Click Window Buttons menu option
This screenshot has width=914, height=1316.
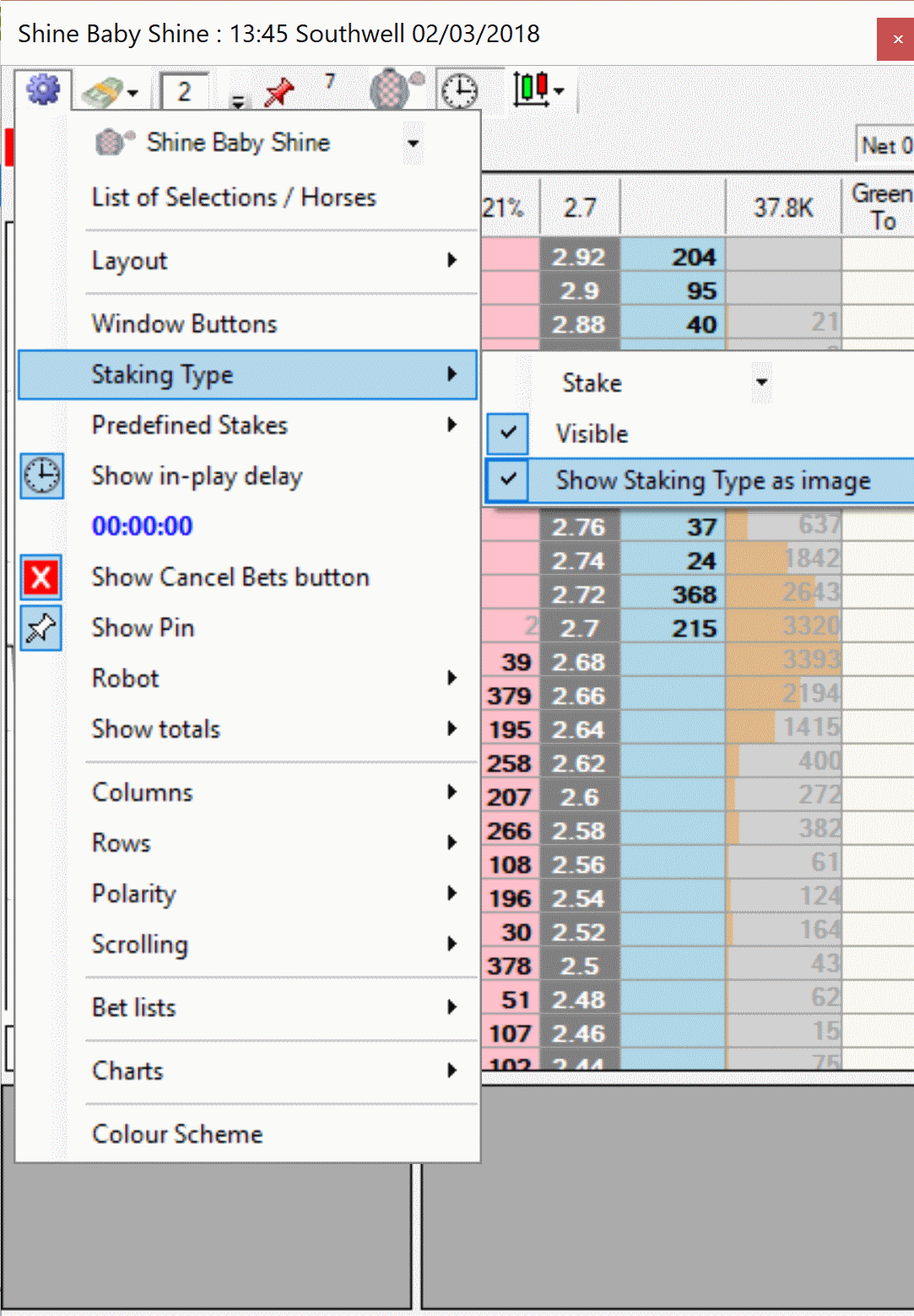184,324
